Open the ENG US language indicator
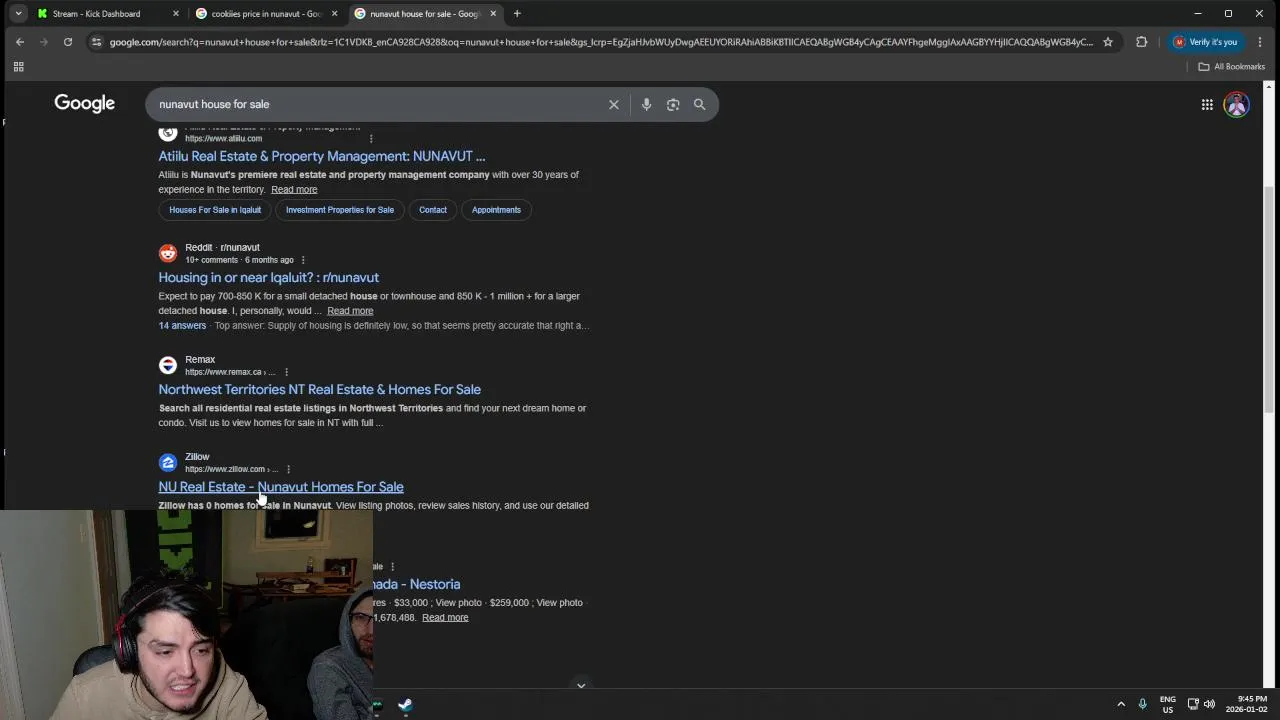1280x720 pixels. pos(1167,704)
